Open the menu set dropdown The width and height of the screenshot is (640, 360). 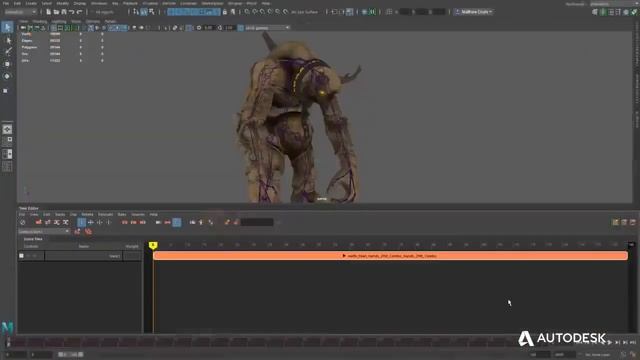(x=20, y=12)
